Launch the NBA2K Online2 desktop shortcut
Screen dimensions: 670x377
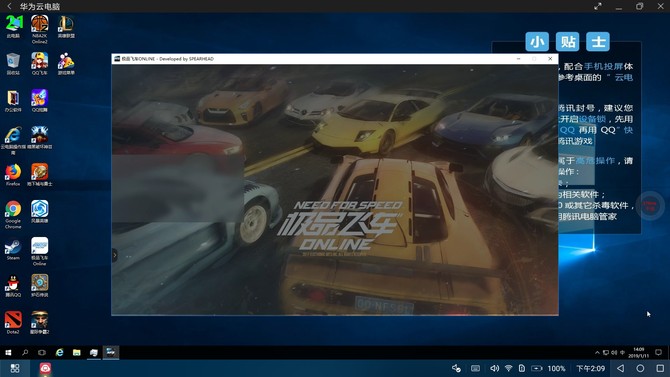(x=39, y=29)
